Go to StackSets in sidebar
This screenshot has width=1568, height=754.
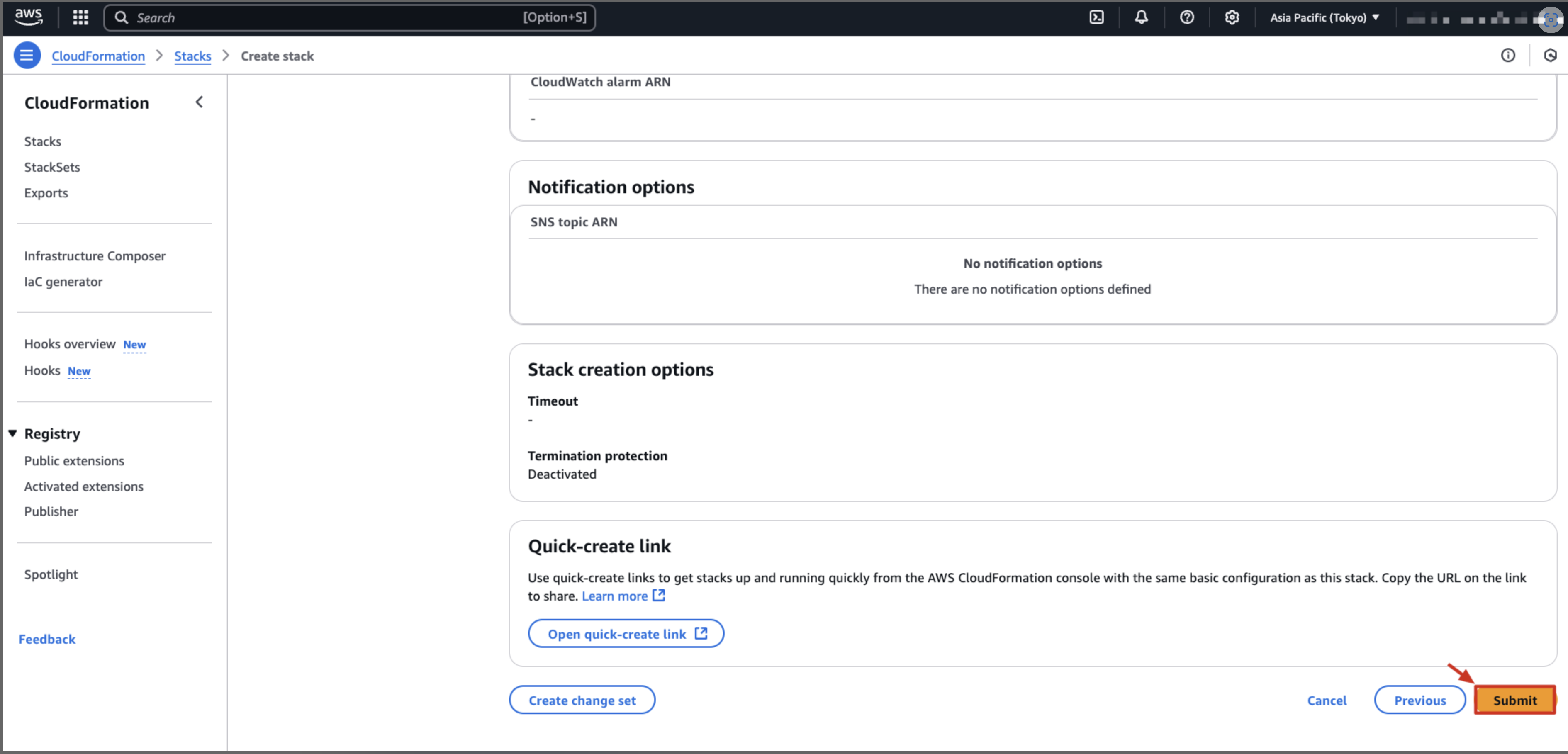(52, 167)
